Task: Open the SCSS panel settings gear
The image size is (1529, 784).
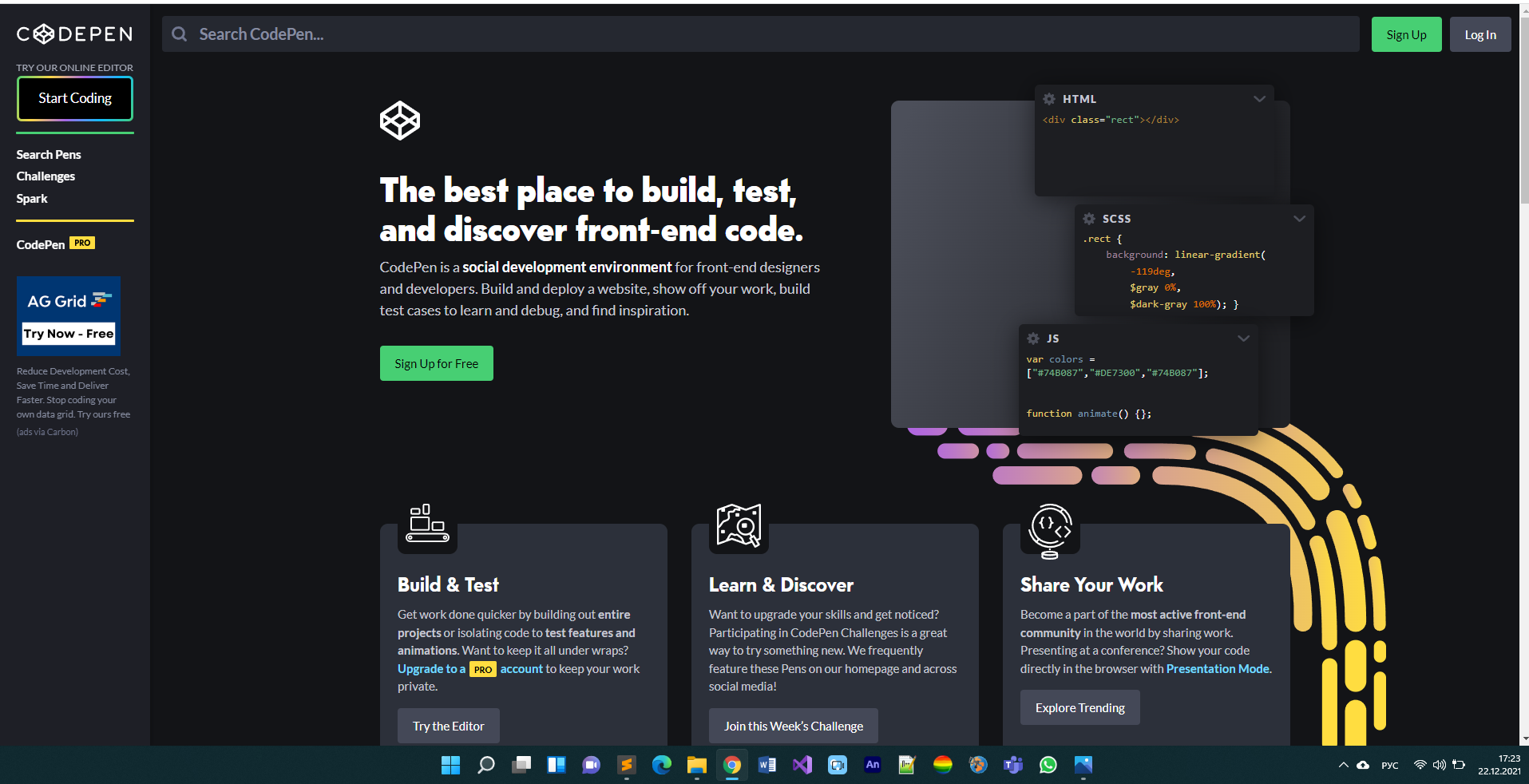Action: (1089, 219)
